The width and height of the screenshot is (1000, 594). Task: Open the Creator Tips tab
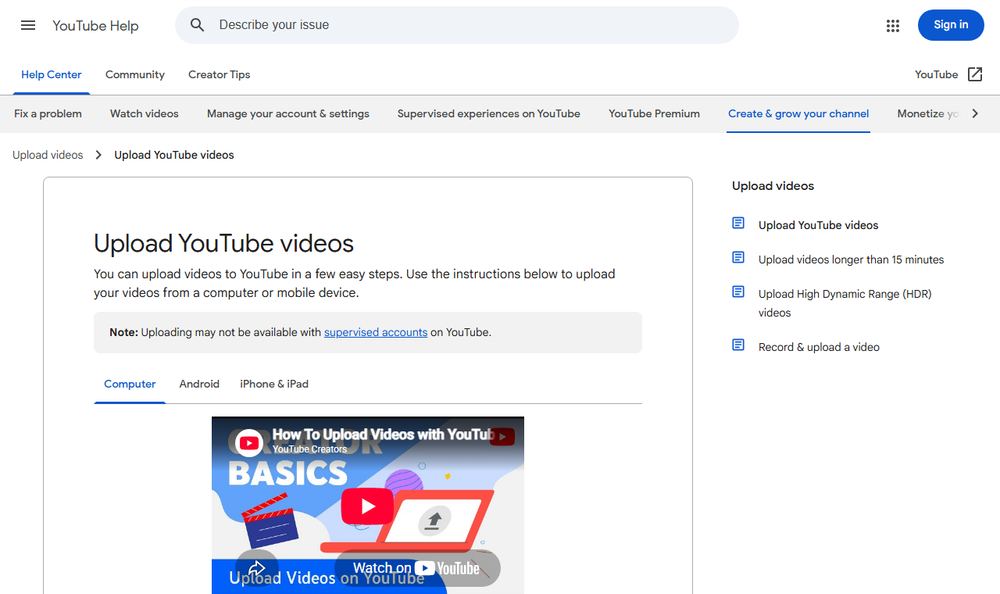click(219, 75)
